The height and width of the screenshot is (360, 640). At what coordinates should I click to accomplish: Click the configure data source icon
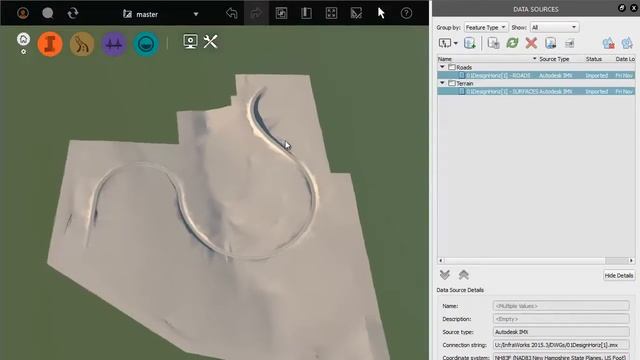493,43
